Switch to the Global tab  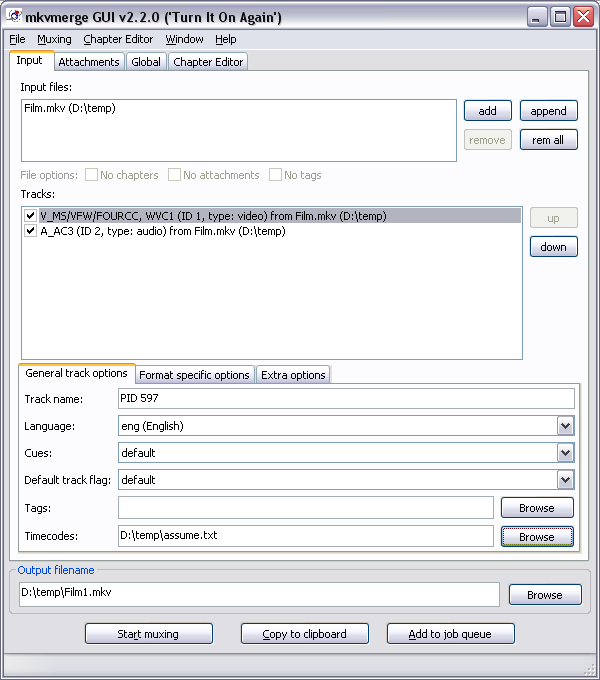[x=146, y=62]
